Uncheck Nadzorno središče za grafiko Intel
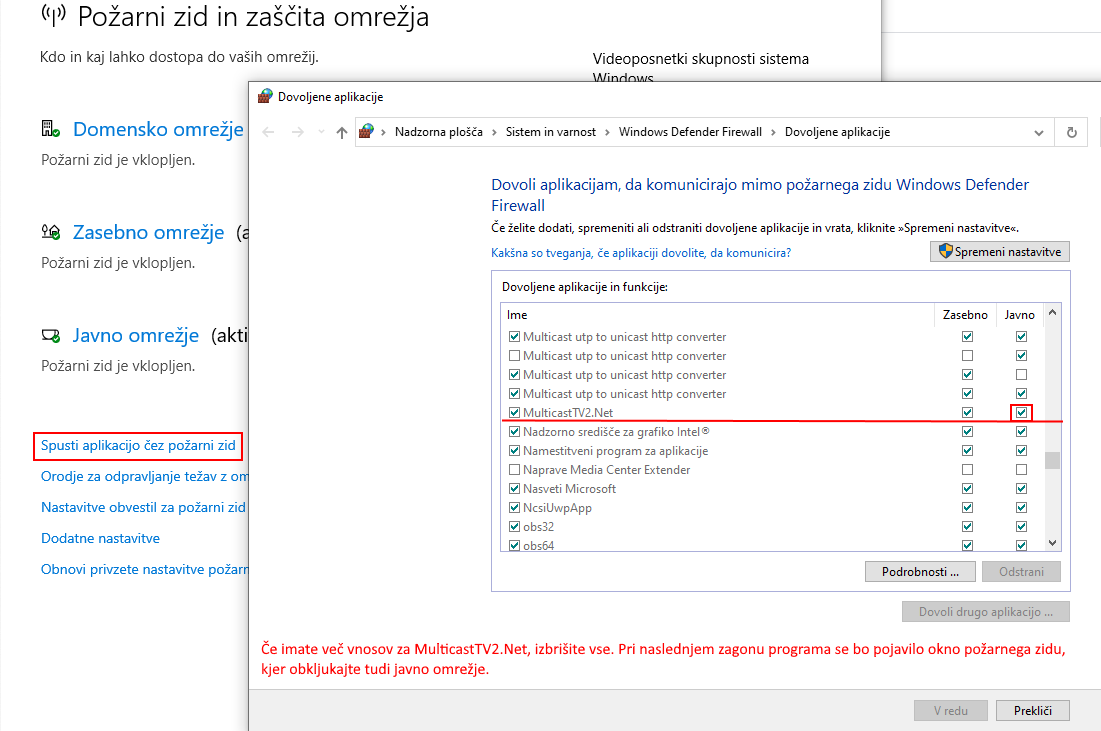Viewport: 1101px width, 731px height. 514,431
